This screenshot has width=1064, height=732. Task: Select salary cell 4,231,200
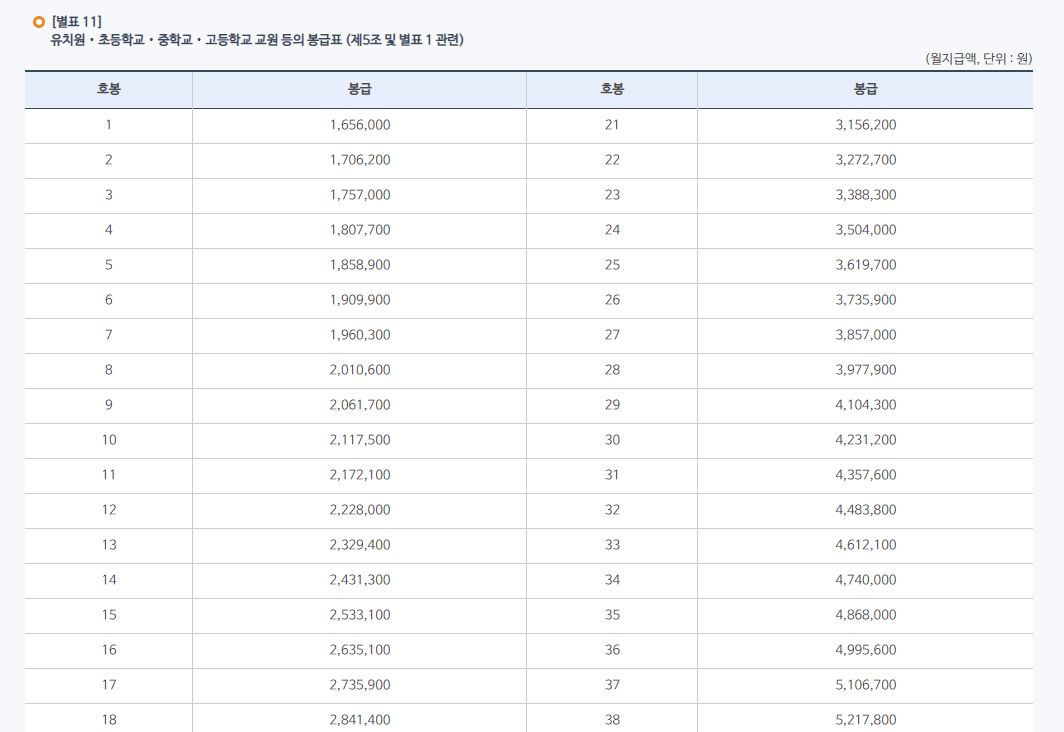pos(865,440)
